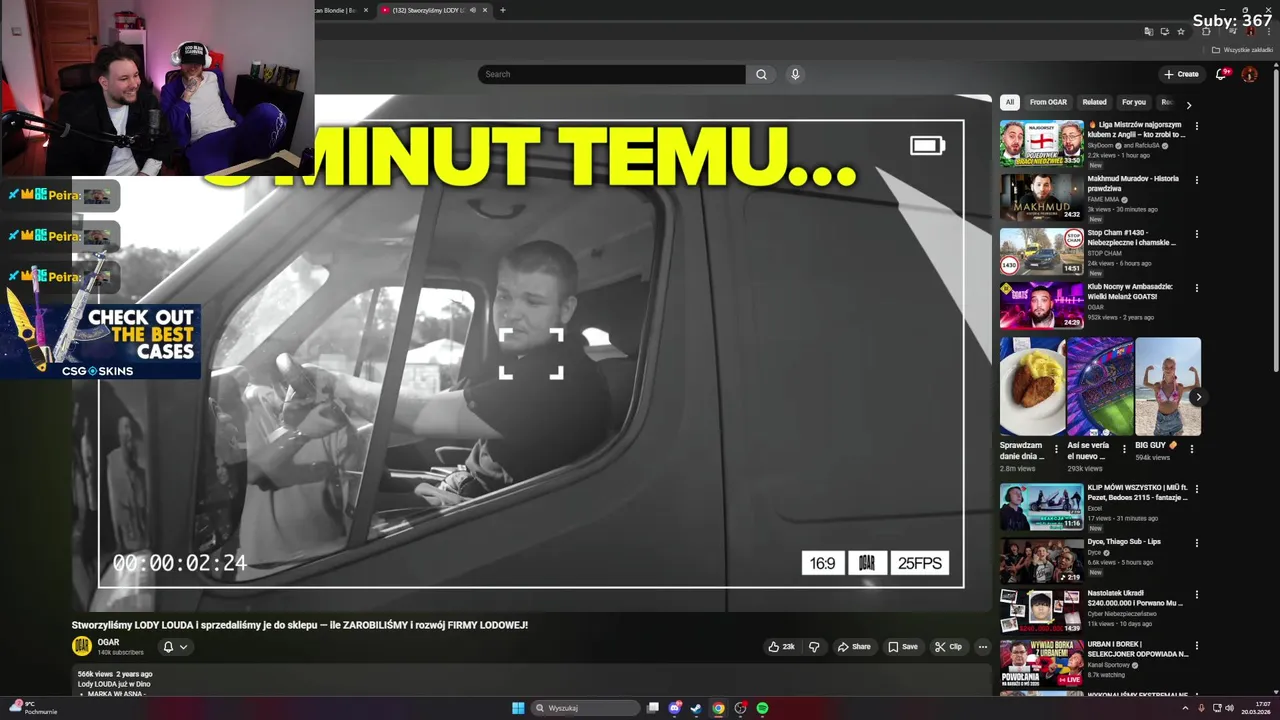Open Stop Cham #1430 thumbnail
The image size is (1280, 720).
[1041, 251]
